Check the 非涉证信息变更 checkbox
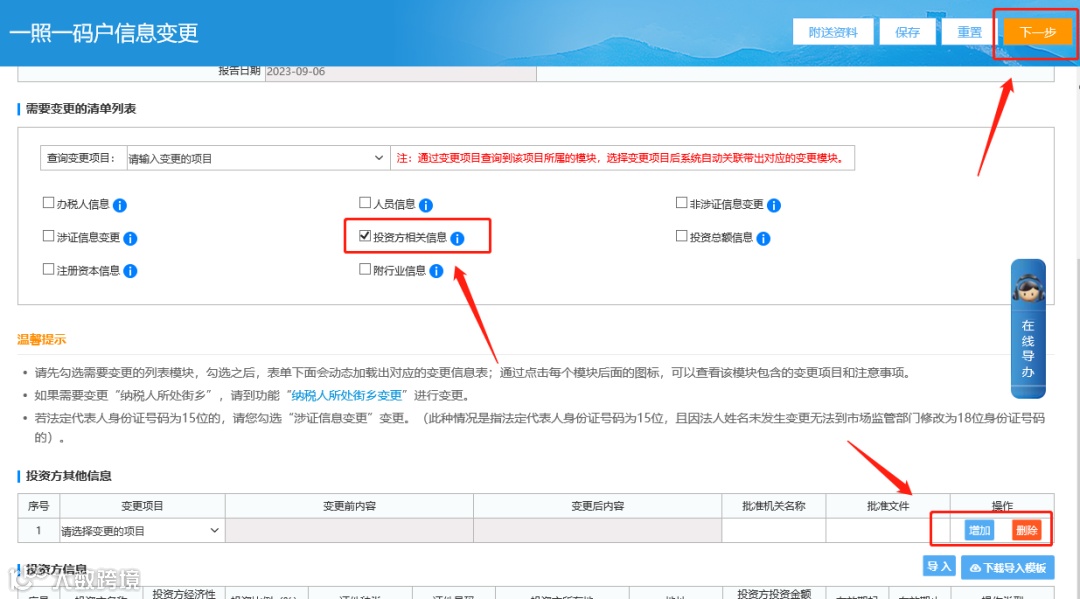 pos(681,202)
